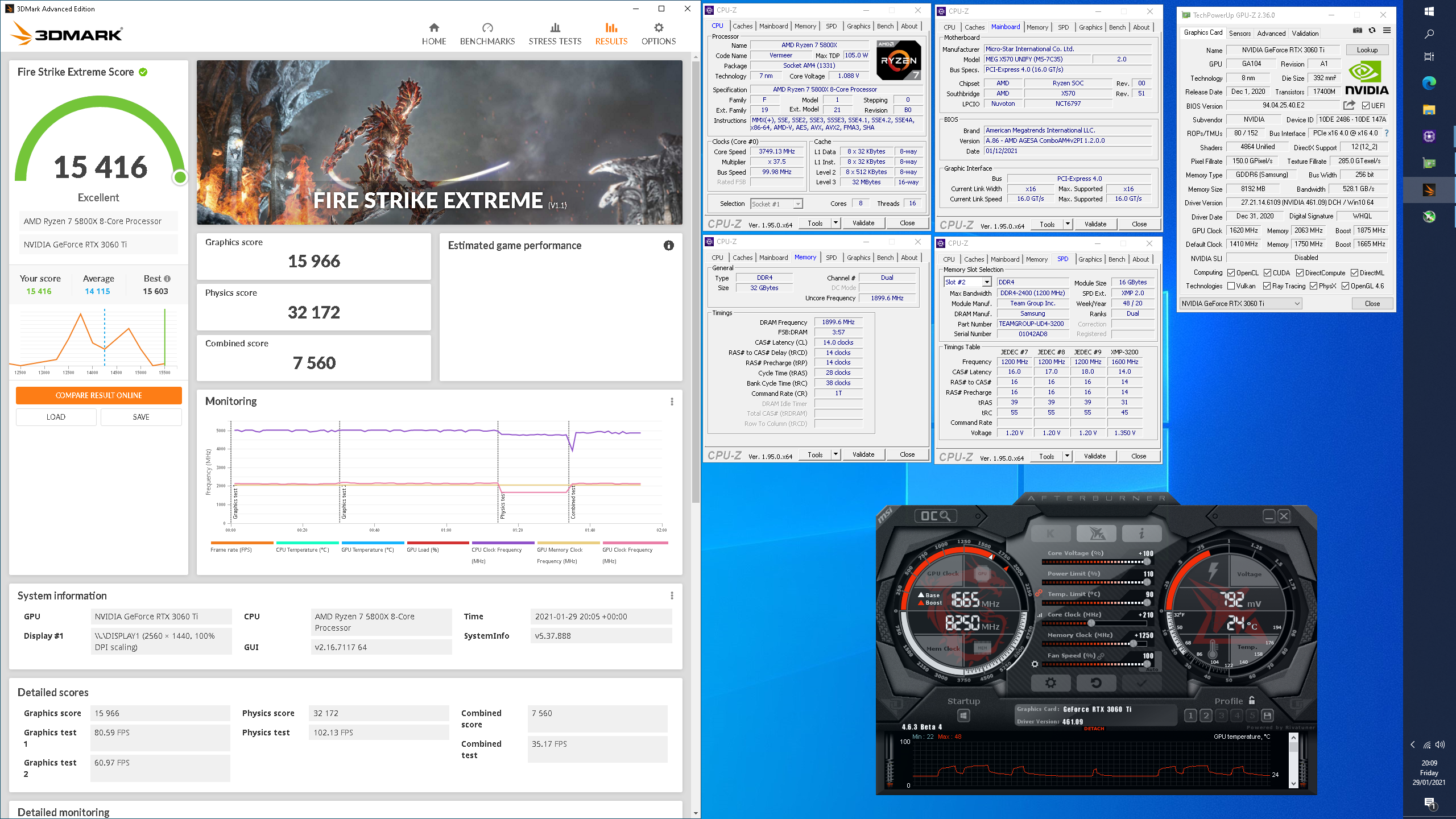1456x819 pixels.
Task: Toggle Afterburner apply at Windows startup
Action: (963, 715)
